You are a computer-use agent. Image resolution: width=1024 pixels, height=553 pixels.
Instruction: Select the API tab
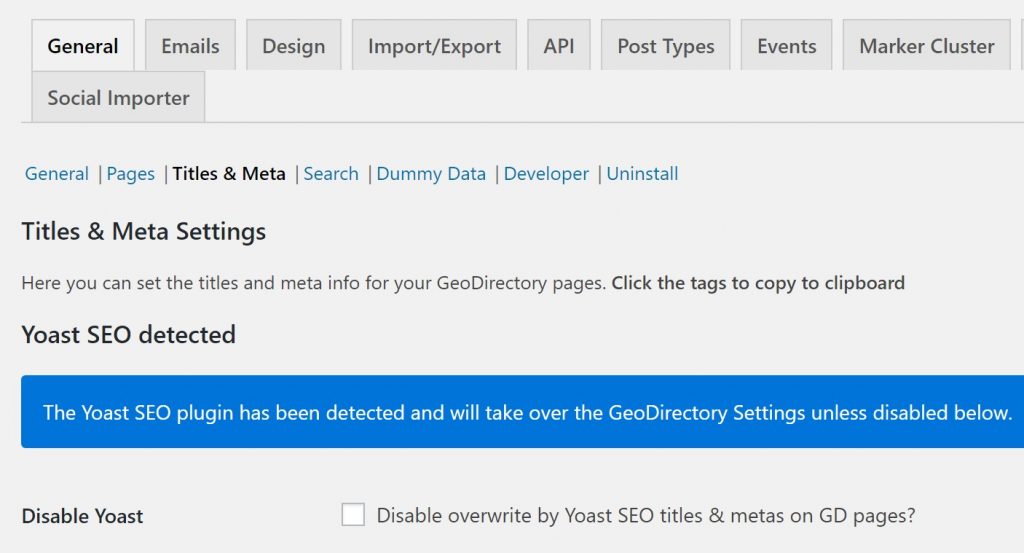[559, 46]
